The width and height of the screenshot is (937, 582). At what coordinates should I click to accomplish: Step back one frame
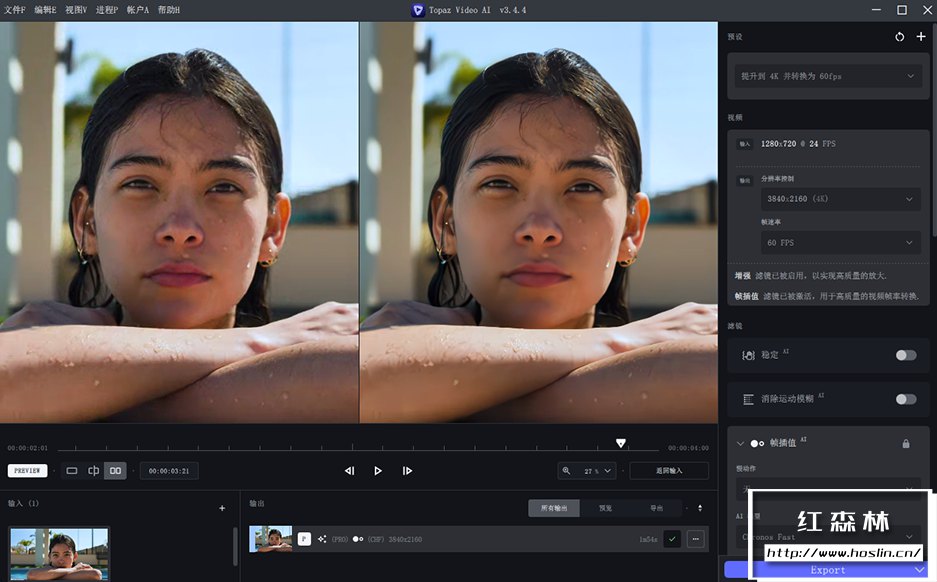350,471
